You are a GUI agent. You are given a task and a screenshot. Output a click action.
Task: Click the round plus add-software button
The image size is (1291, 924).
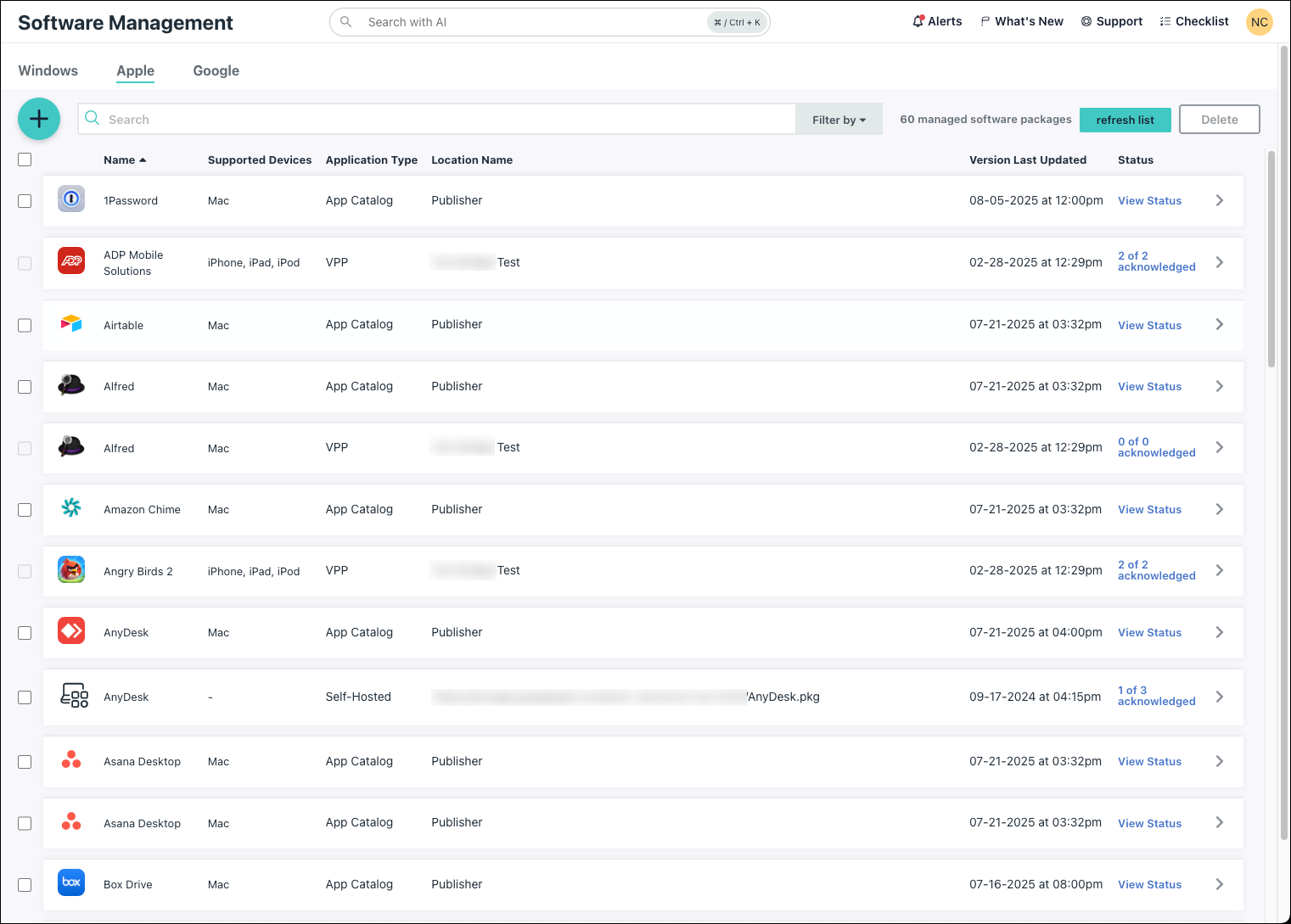point(39,119)
